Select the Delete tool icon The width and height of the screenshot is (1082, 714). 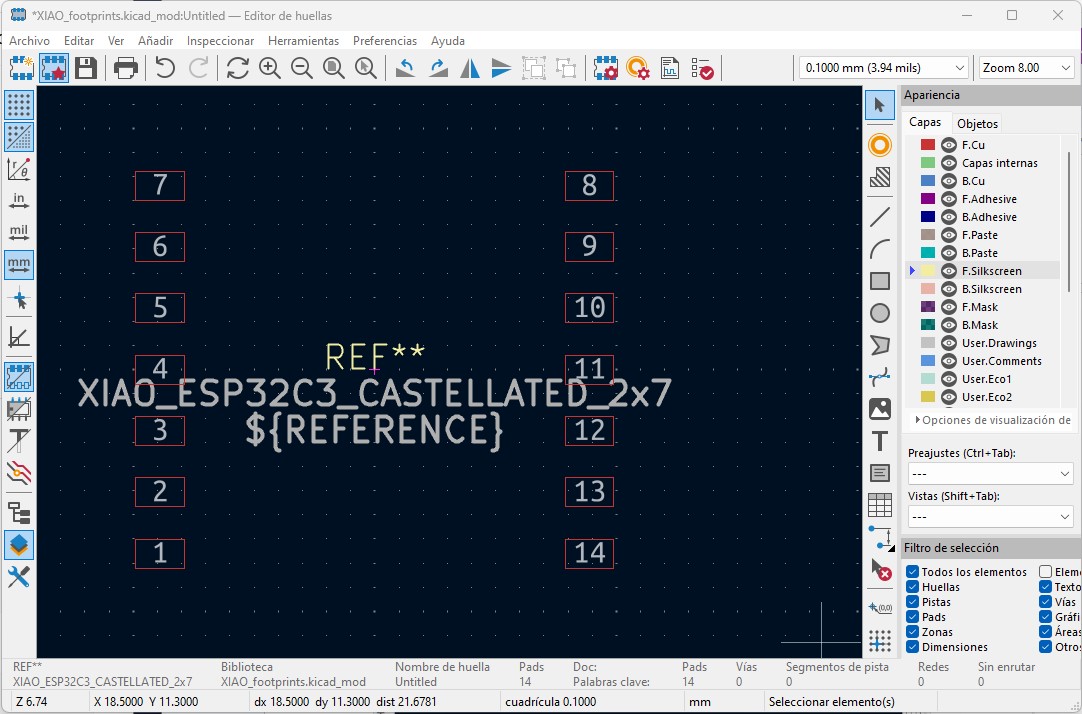click(880, 570)
